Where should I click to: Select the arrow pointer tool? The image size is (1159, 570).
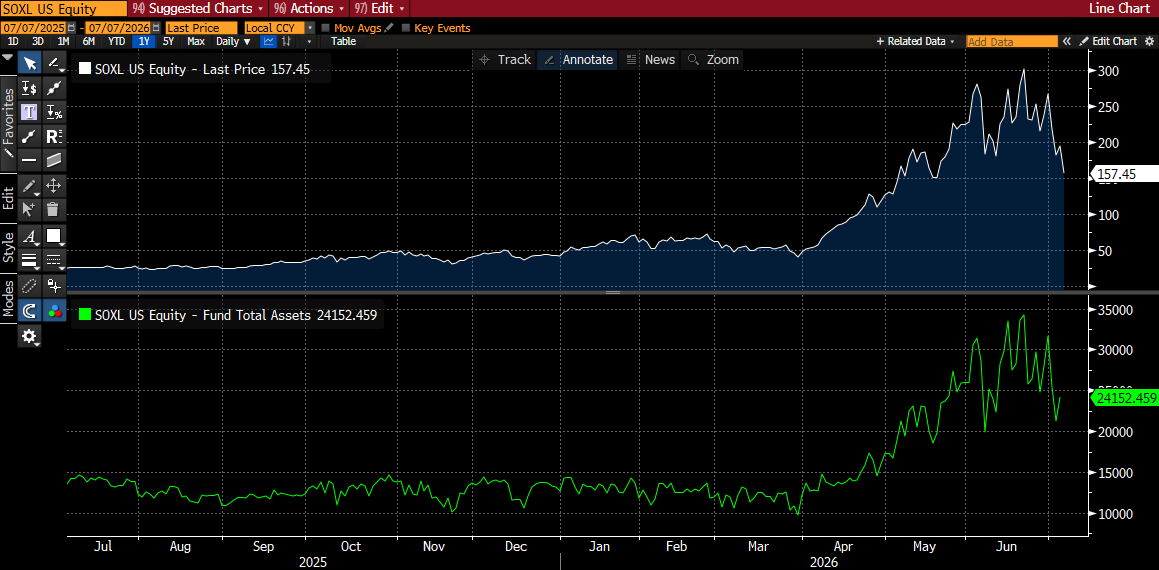click(30, 64)
